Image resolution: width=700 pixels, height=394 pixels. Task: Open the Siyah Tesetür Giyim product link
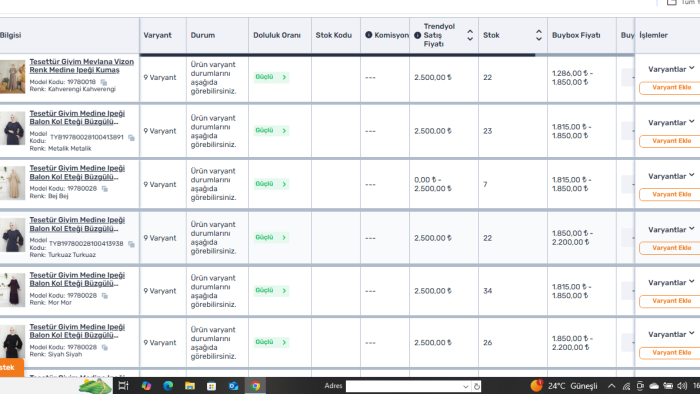click(x=77, y=332)
